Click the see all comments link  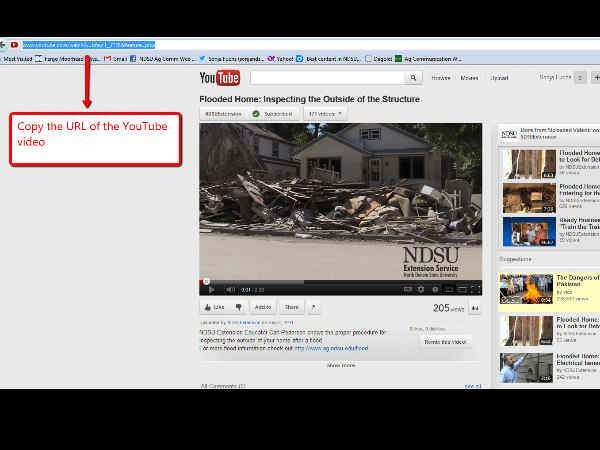(x=473, y=386)
